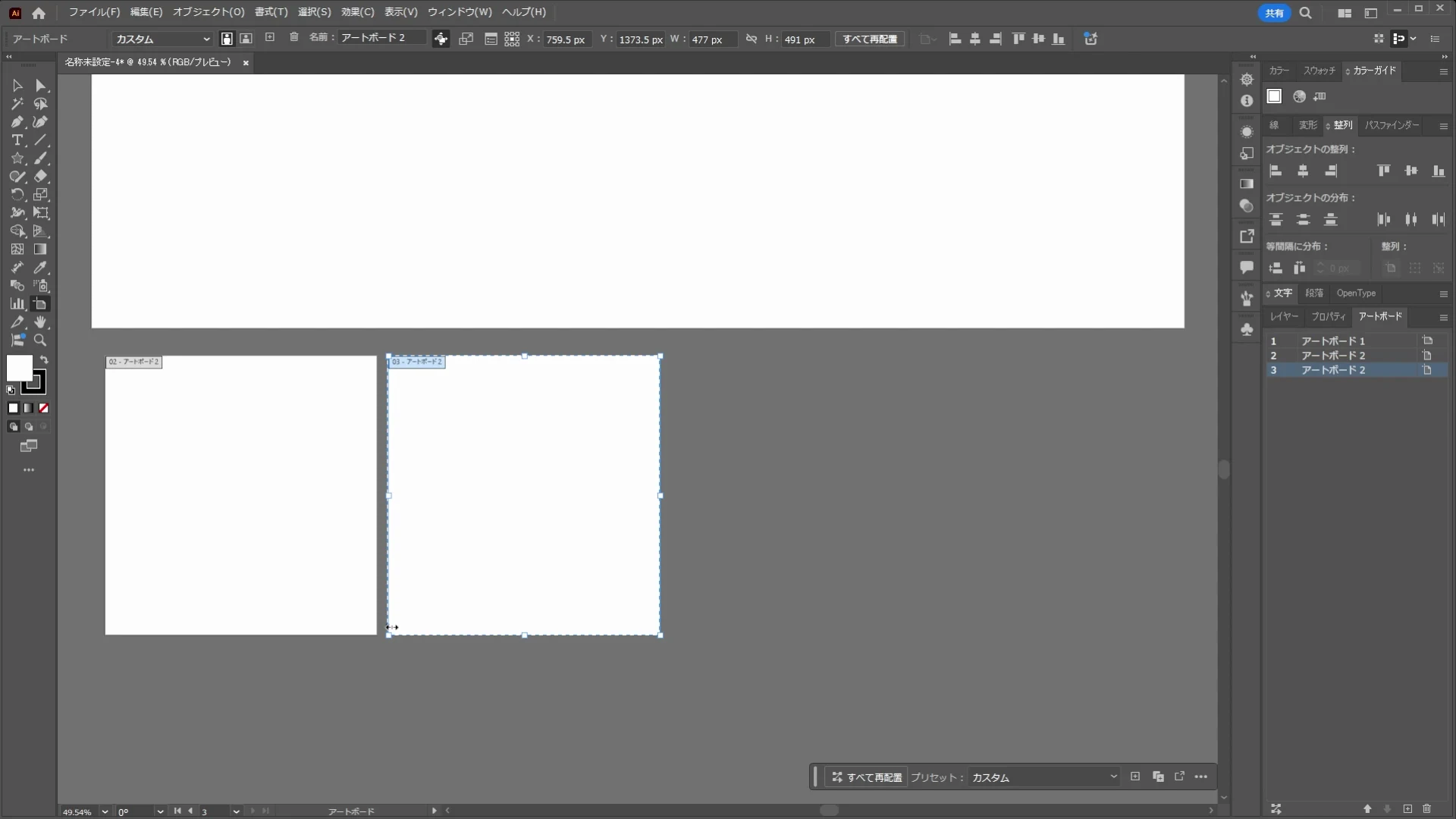
Task: Select the Magic Wand tool
Action: [17, 104]
